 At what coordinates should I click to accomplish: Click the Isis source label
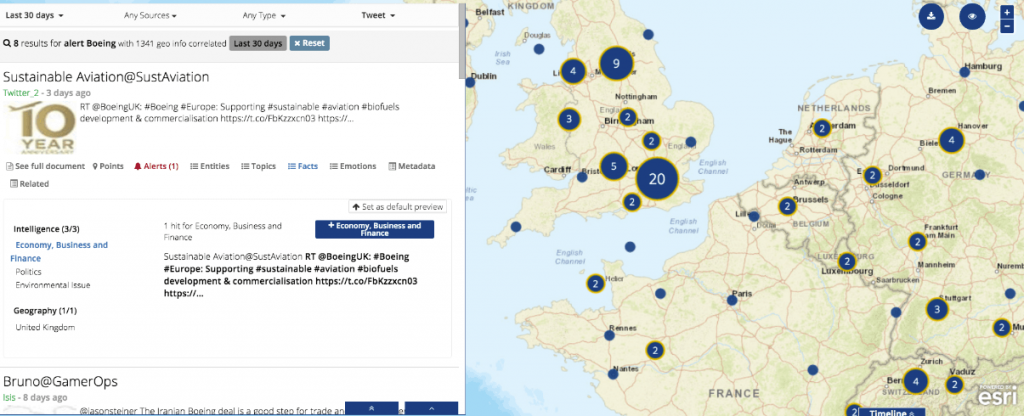(x=8, y=397)
